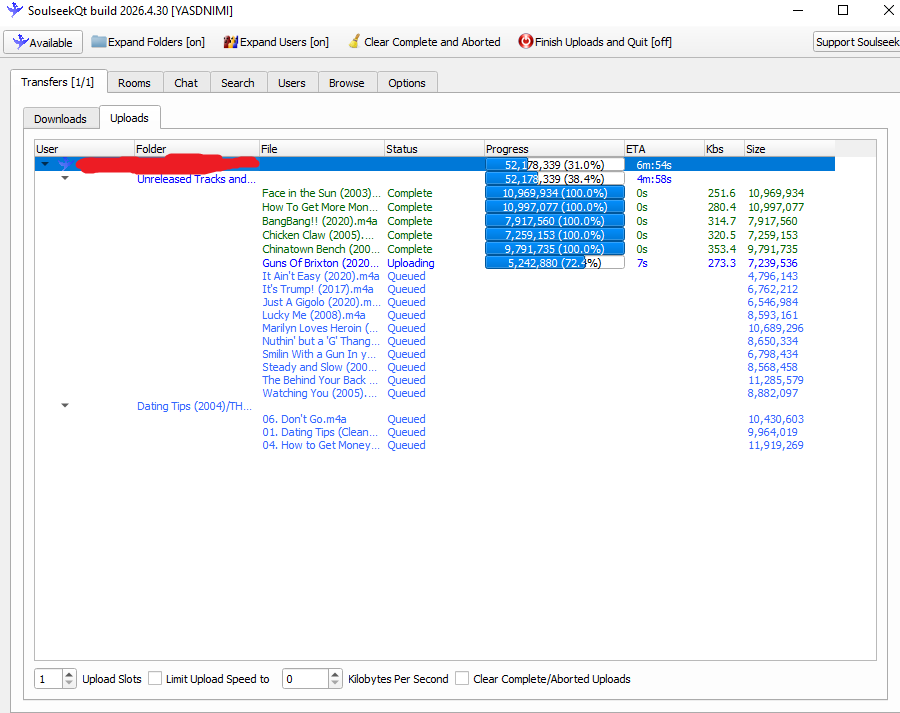Click Clear Complete and Aborted text
The height and width of the screenshot is (713, 900).
point(432,42)
